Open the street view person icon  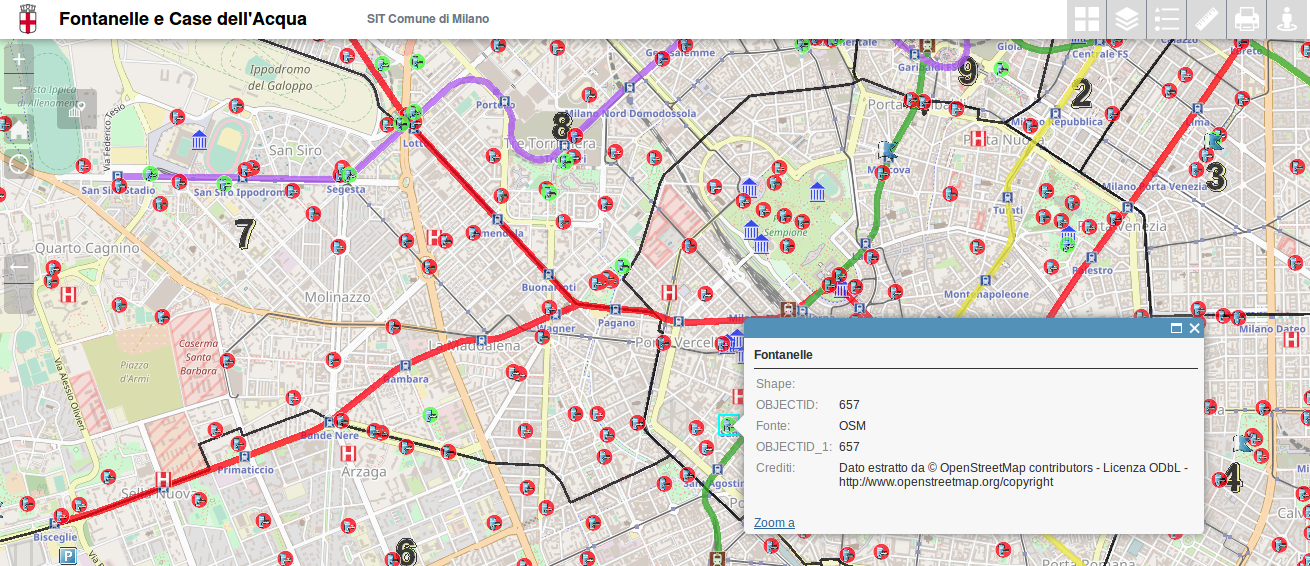pyautogui.click(x=1287, y=19)
